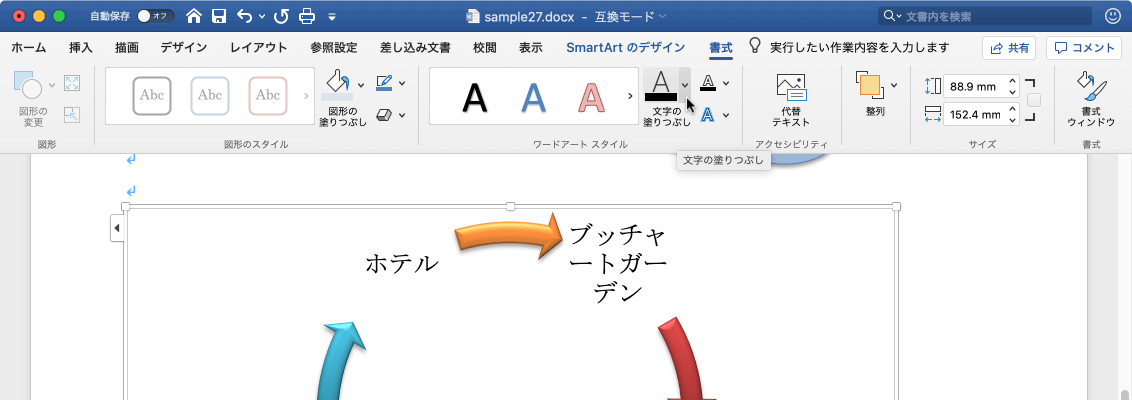Expand the shape styles gallery arrow

click(x=306, y=96)
